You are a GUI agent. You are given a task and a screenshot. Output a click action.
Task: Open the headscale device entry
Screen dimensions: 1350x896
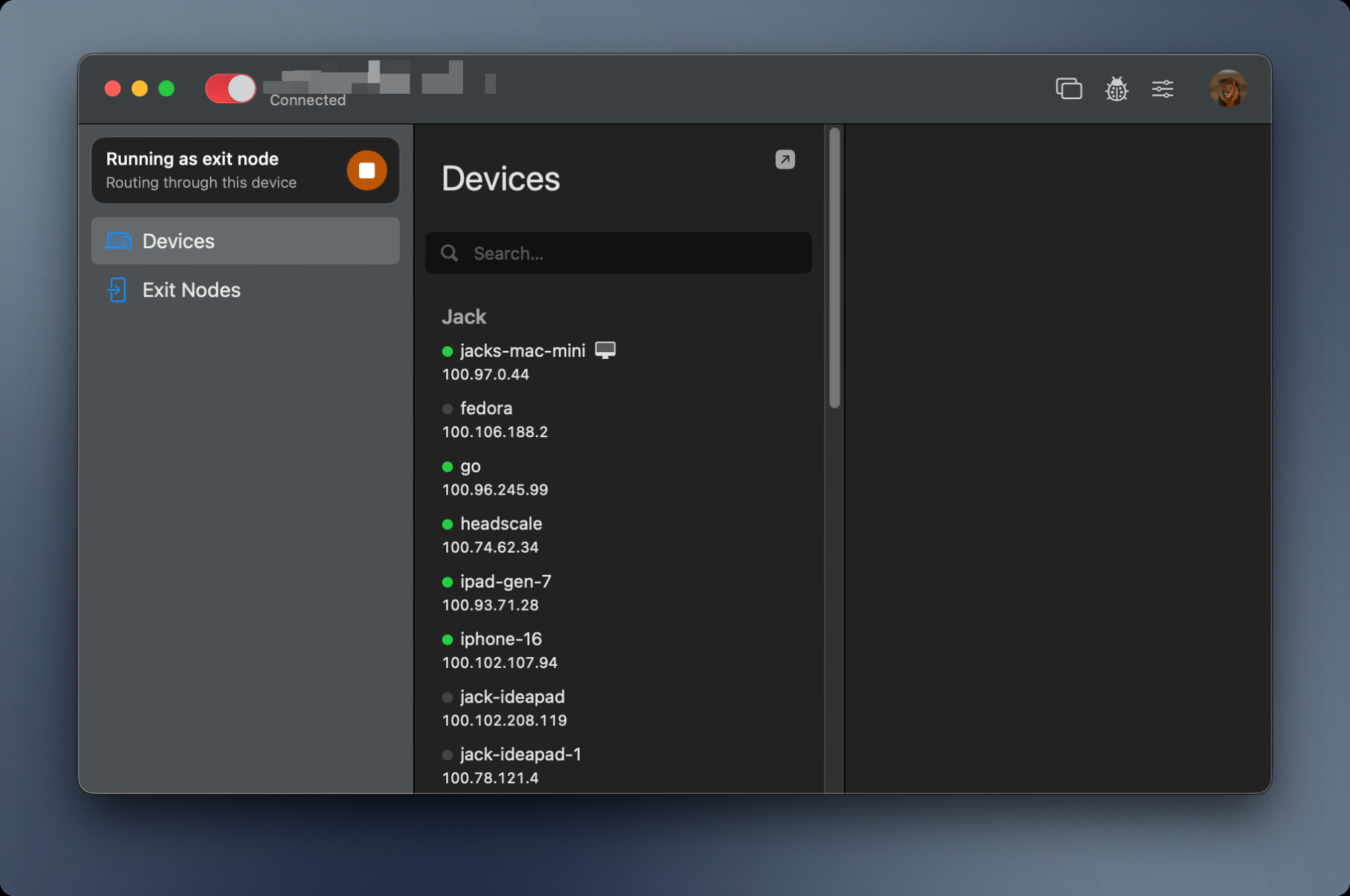pyautogui.click(x=501, y=524)
